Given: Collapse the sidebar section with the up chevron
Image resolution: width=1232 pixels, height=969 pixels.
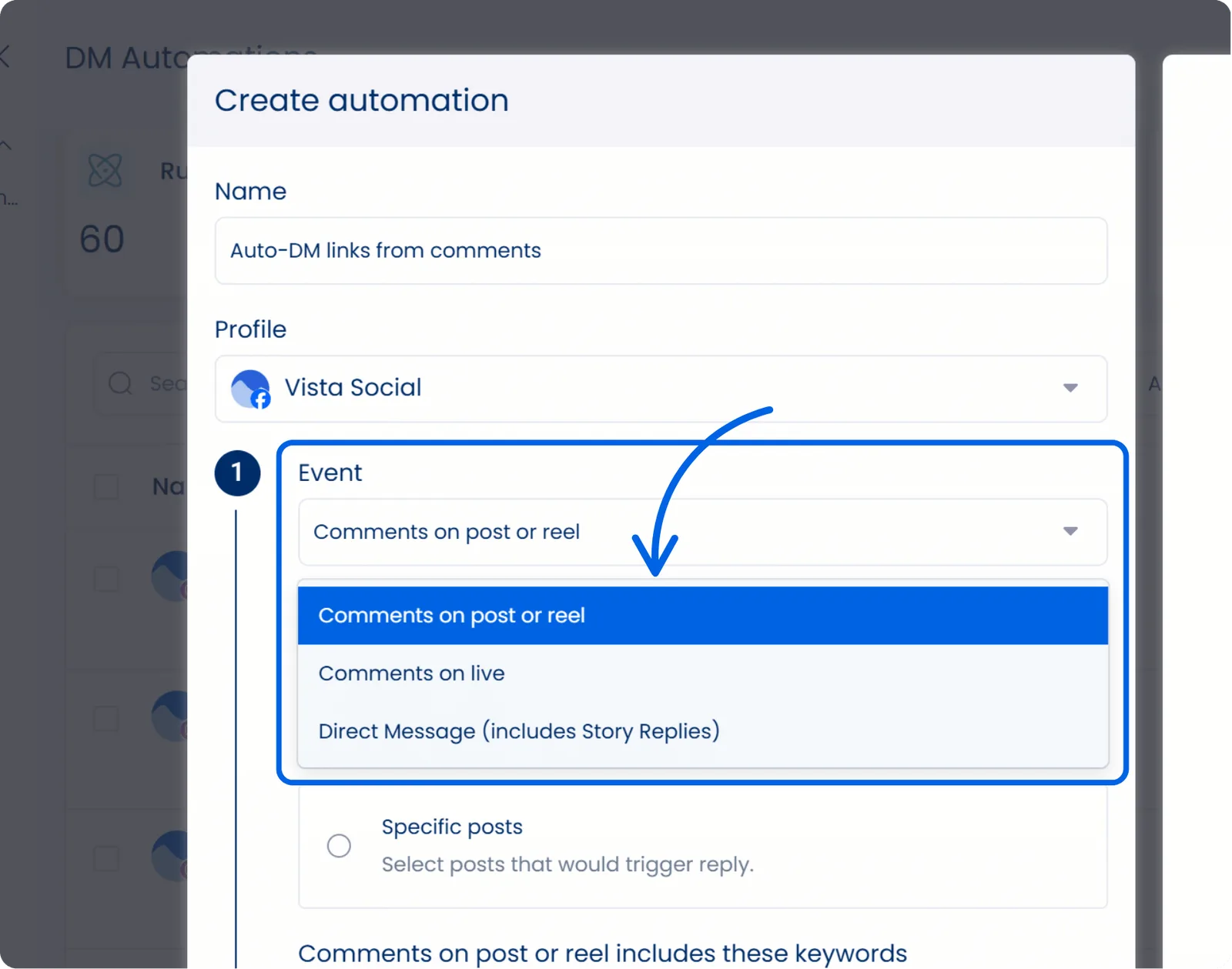Looking at the screenshot, I should (x=5, y=145).
